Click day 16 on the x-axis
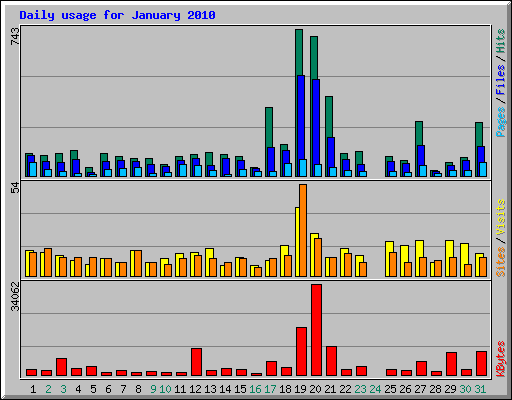The width and height of the screenshot is (512, 400). [255, 389]
